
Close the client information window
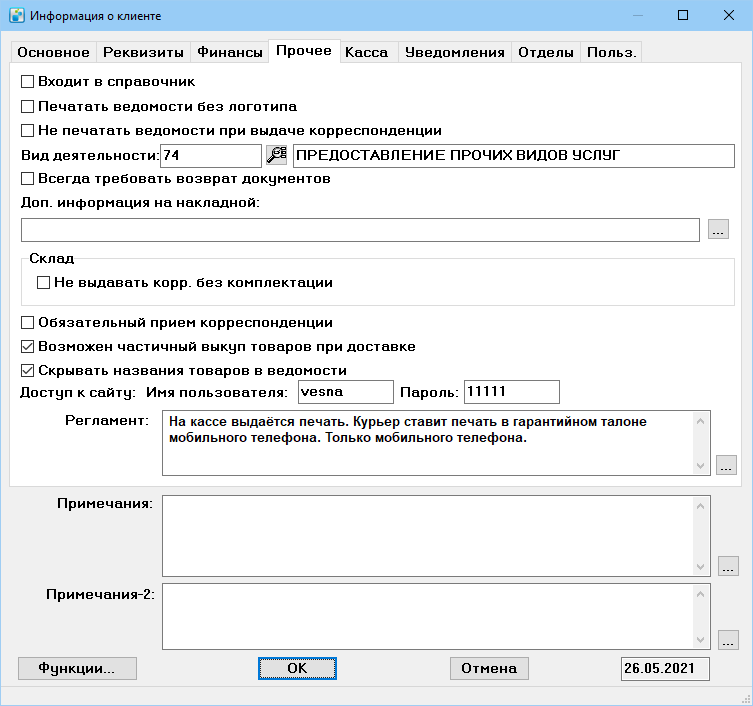coord(729,15)
